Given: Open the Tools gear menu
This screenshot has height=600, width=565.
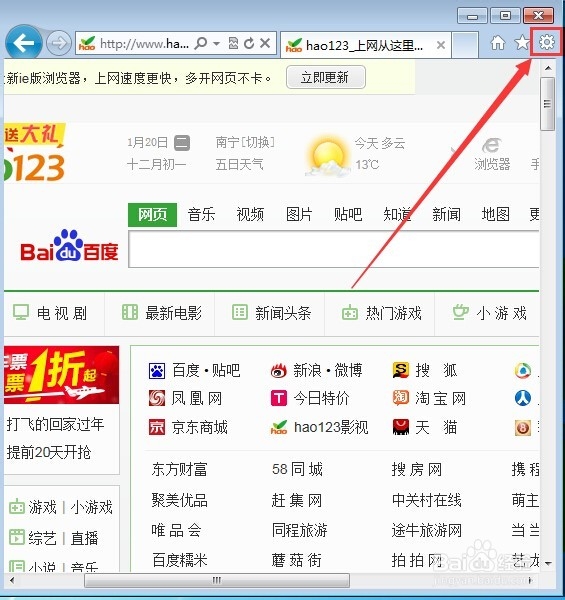Looking at the screenshot, I should coord(546,42).
